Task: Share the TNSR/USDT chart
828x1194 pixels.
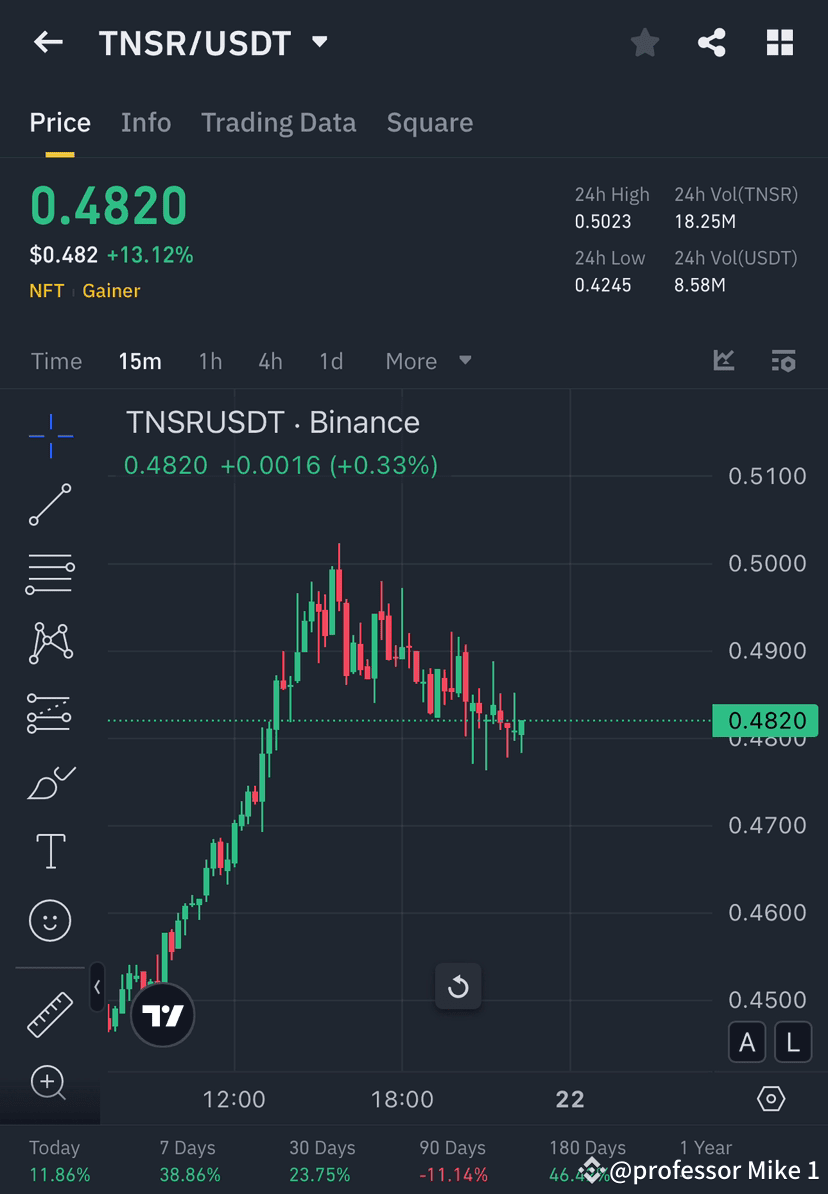Action: pyautogui.click(x=712, y=42)
